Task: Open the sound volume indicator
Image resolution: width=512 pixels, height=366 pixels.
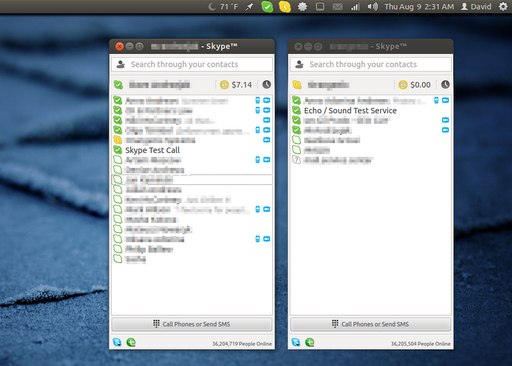Action: (x=373, y=7)
